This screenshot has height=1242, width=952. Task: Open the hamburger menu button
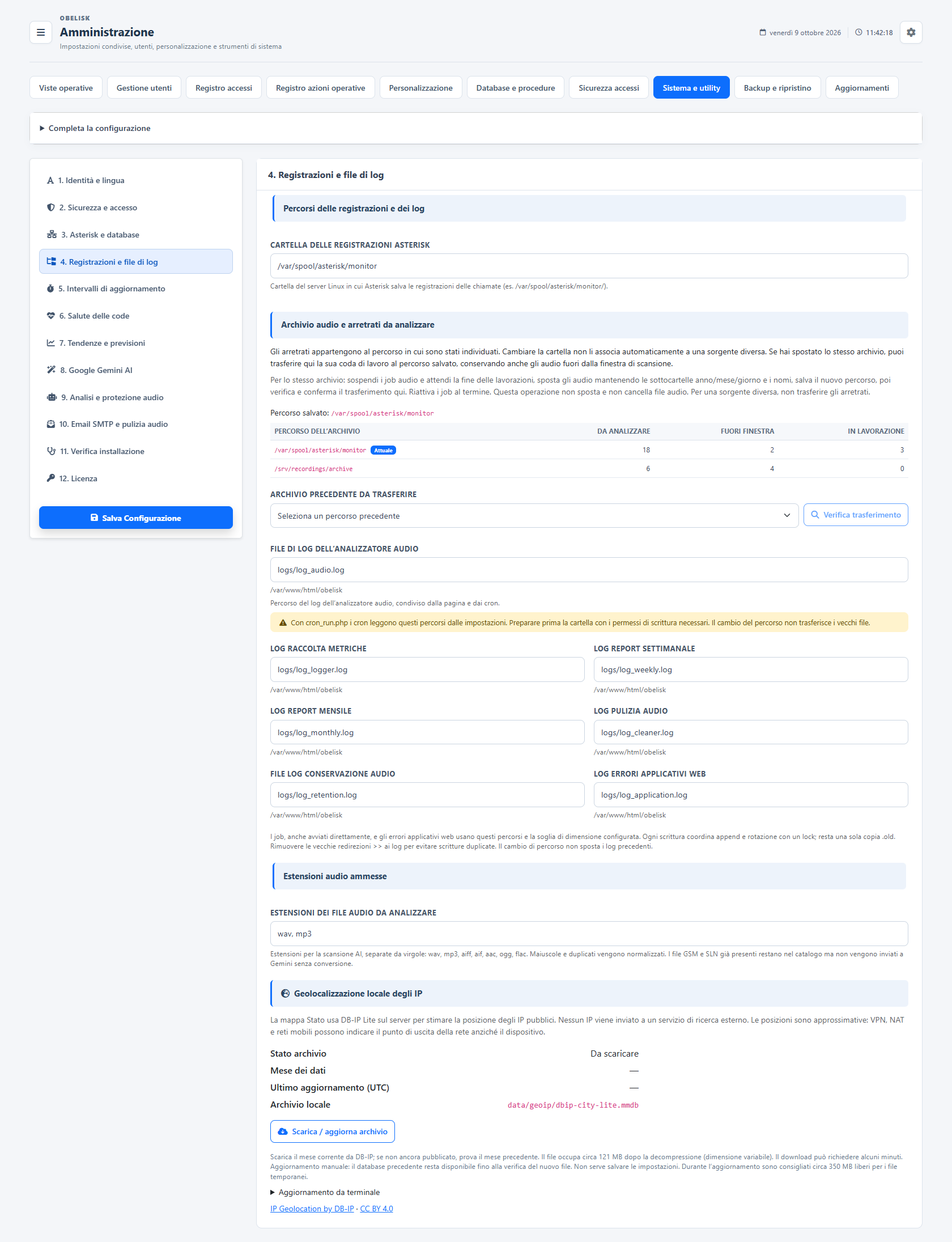pos(41,32)
